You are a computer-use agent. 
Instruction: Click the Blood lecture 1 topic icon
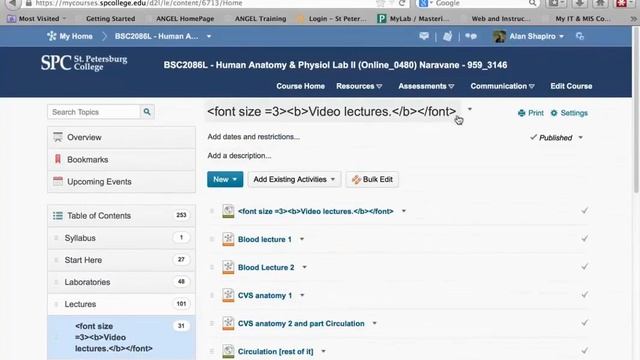click(x=228, y=239)
